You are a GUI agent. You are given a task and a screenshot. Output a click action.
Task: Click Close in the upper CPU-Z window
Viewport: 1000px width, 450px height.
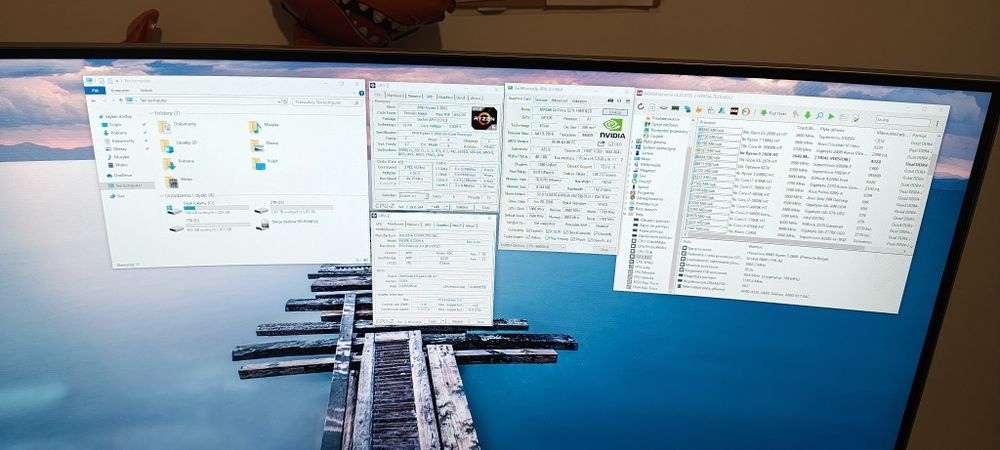485,207
